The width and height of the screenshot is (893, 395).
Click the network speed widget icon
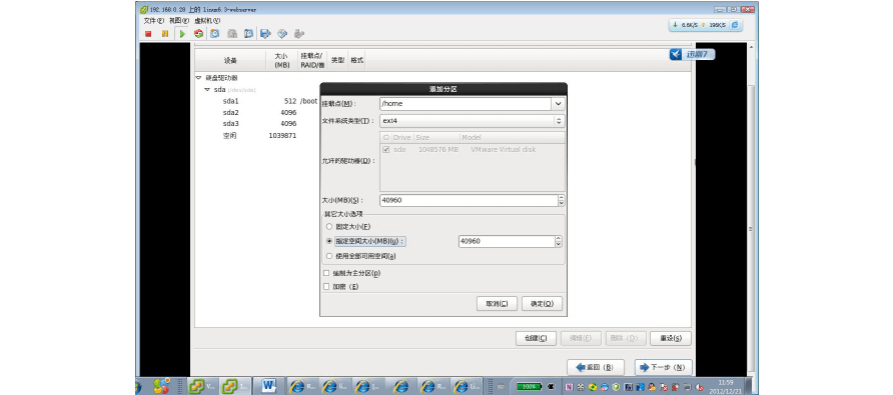tap(735, 25)
